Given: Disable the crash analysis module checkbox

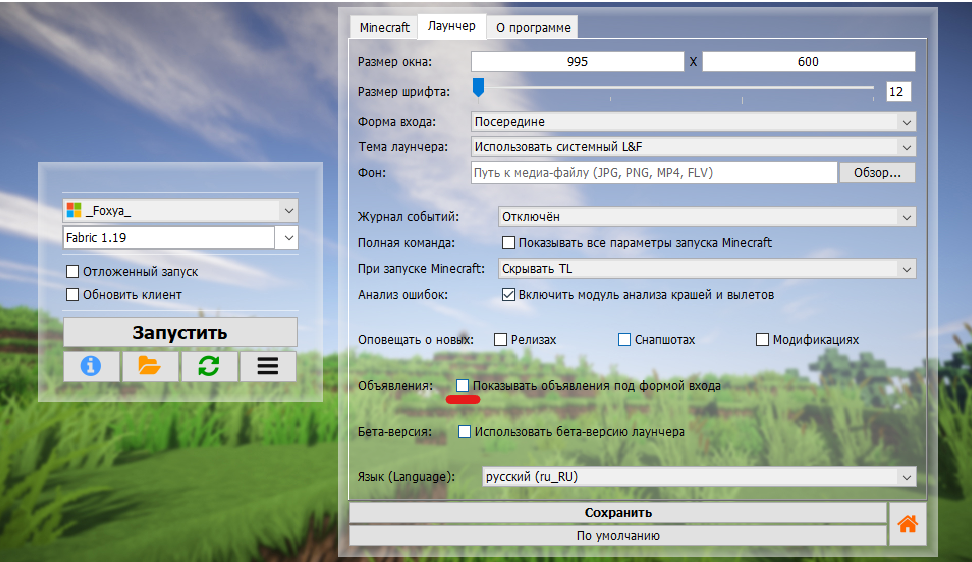Looking at the screenshot, I should [x=508, y=295].
